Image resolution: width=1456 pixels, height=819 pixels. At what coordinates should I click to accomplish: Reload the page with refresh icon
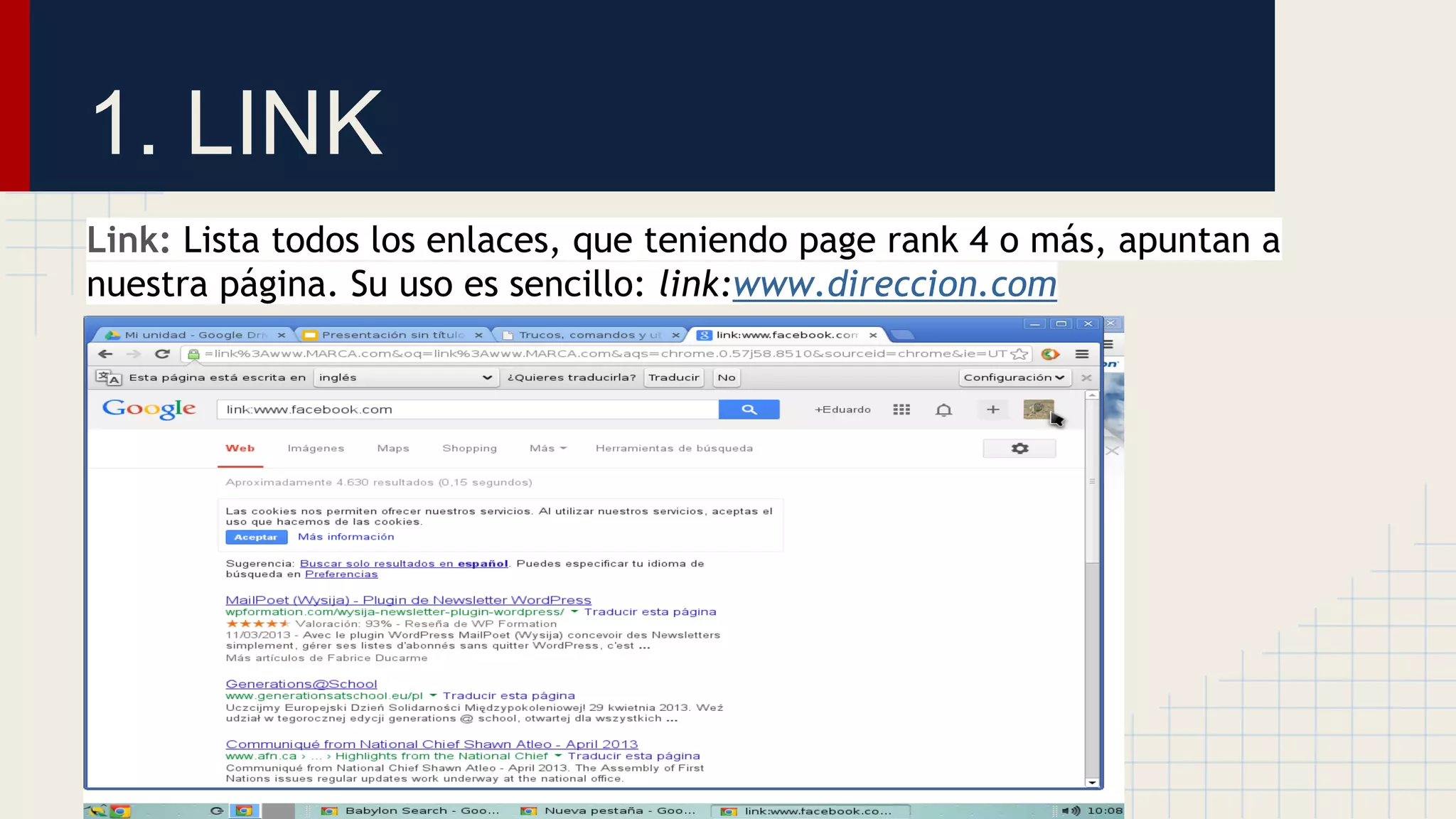(162, 354)
